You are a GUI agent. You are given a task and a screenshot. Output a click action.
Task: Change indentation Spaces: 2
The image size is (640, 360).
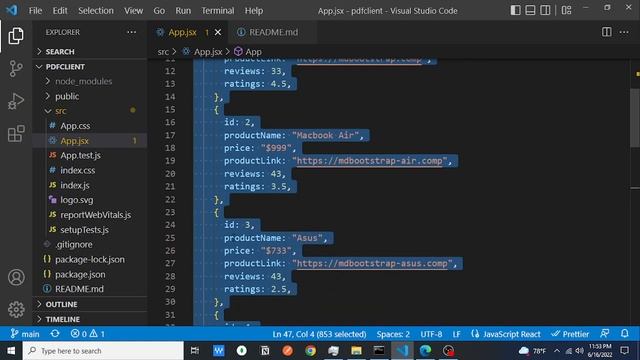coord(393,334)
